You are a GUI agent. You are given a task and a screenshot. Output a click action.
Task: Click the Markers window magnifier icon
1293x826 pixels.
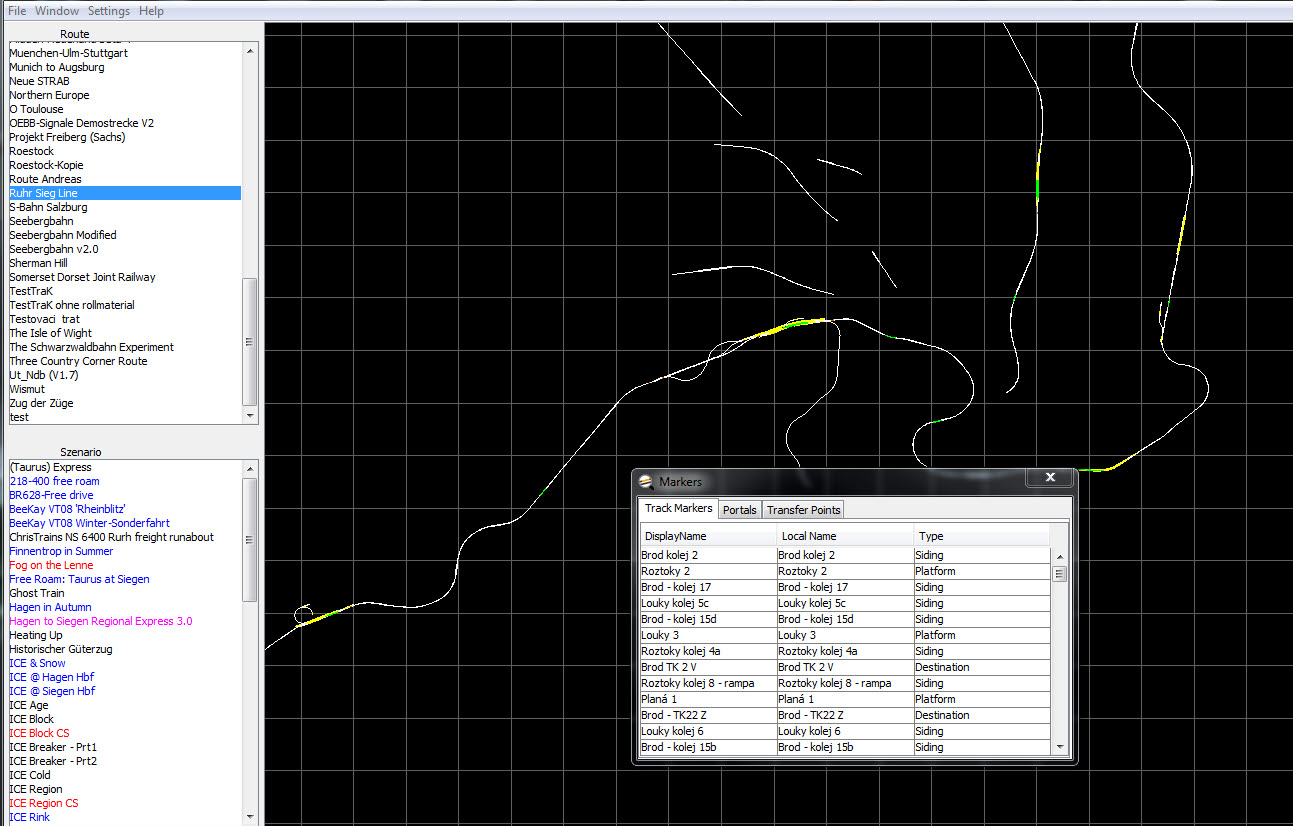[647, 481]
